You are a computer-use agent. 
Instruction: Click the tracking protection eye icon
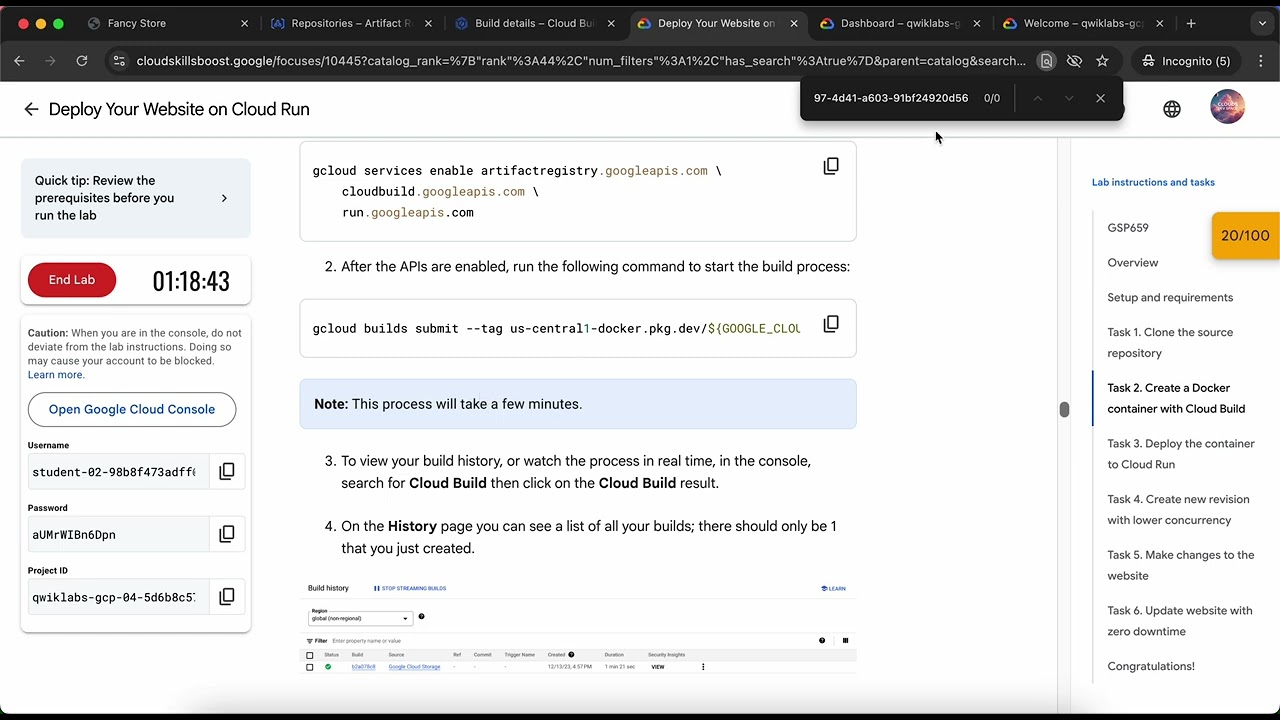click(x=1074, y=61)
